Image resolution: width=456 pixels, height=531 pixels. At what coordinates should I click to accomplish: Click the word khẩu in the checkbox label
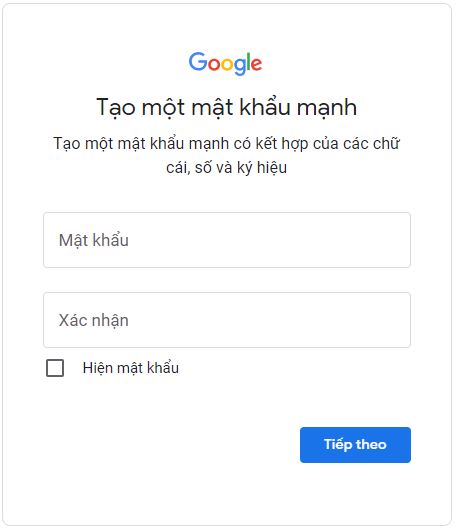point(162,367)
